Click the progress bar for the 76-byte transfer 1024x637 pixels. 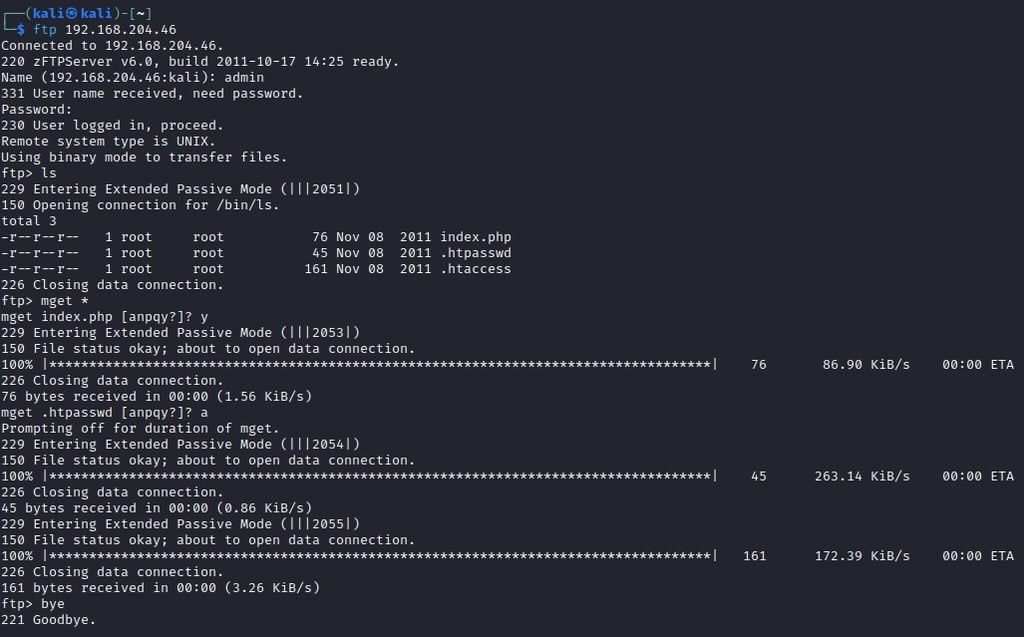click(380, 365)
